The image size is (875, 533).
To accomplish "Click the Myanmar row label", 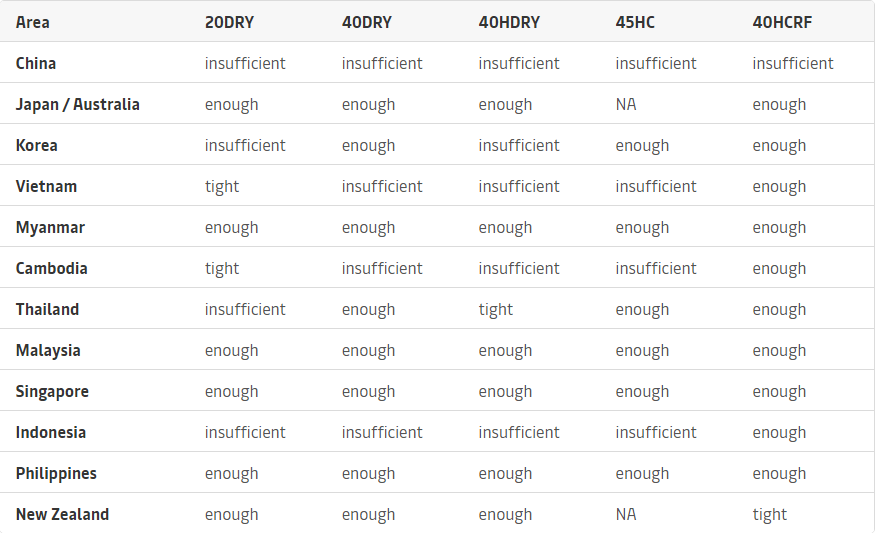I will [x=50, y=227].
